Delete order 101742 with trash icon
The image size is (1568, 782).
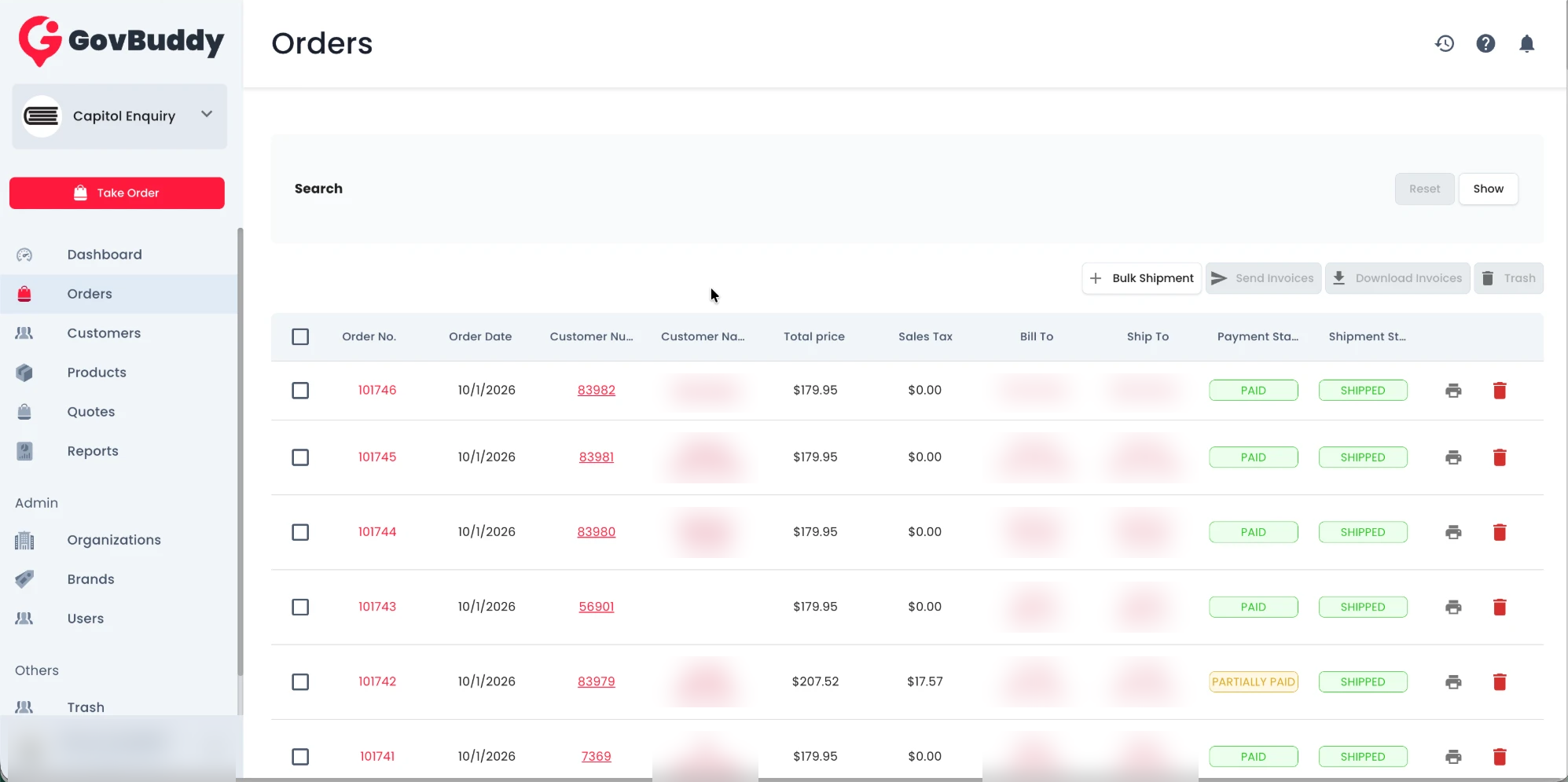pos(1500,681)
